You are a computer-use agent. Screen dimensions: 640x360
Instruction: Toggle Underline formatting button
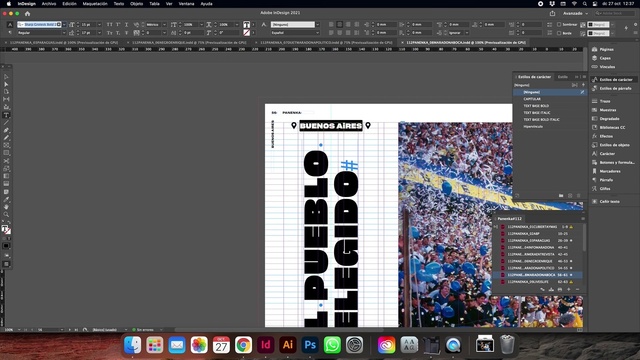[x=126, y=24]
